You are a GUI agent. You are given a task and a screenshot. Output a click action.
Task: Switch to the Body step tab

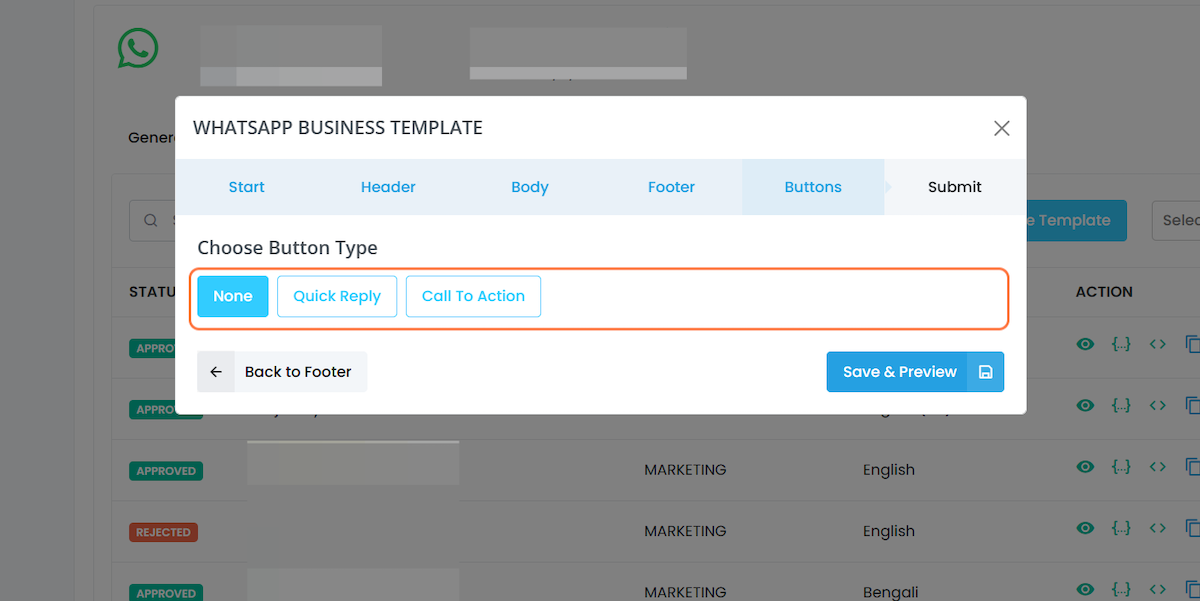pos(530,187)
